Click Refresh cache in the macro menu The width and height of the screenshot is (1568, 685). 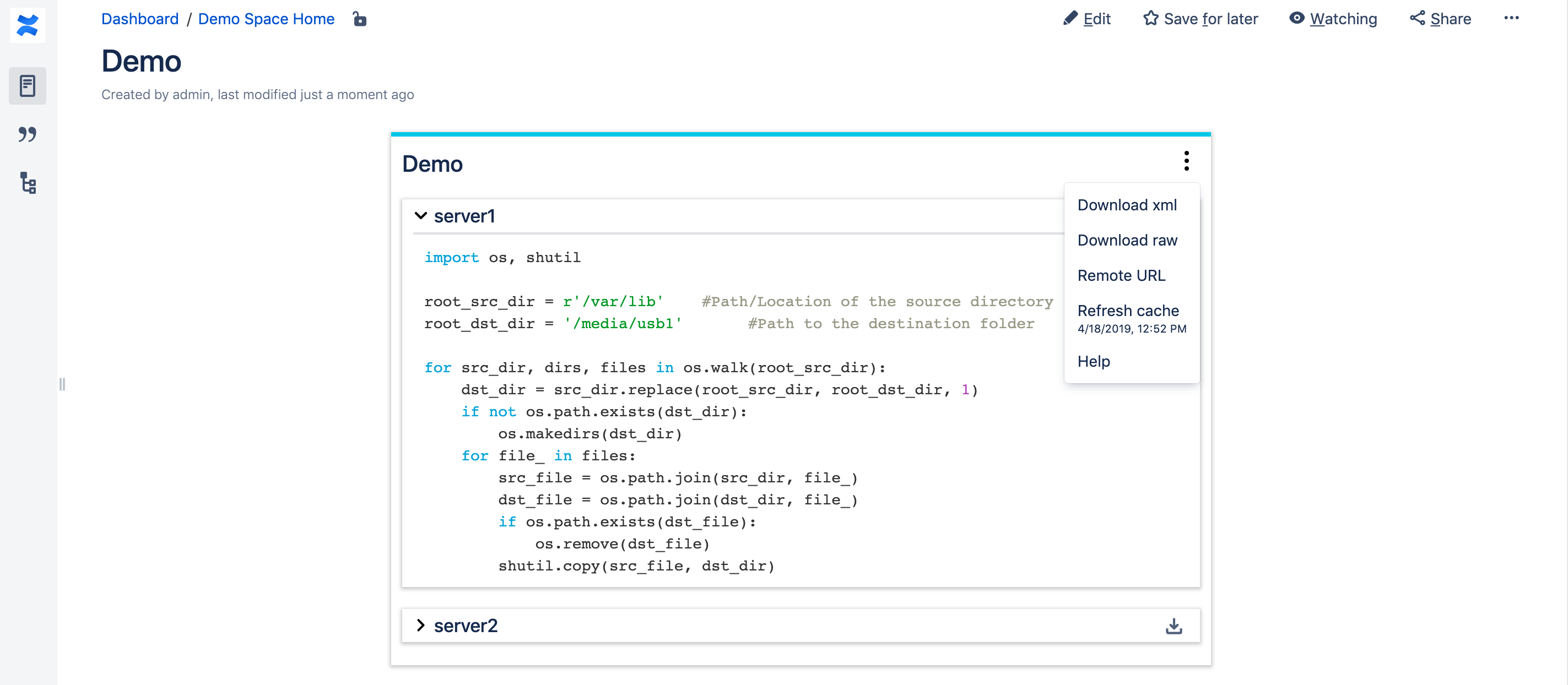click(x=1128, y=310)
